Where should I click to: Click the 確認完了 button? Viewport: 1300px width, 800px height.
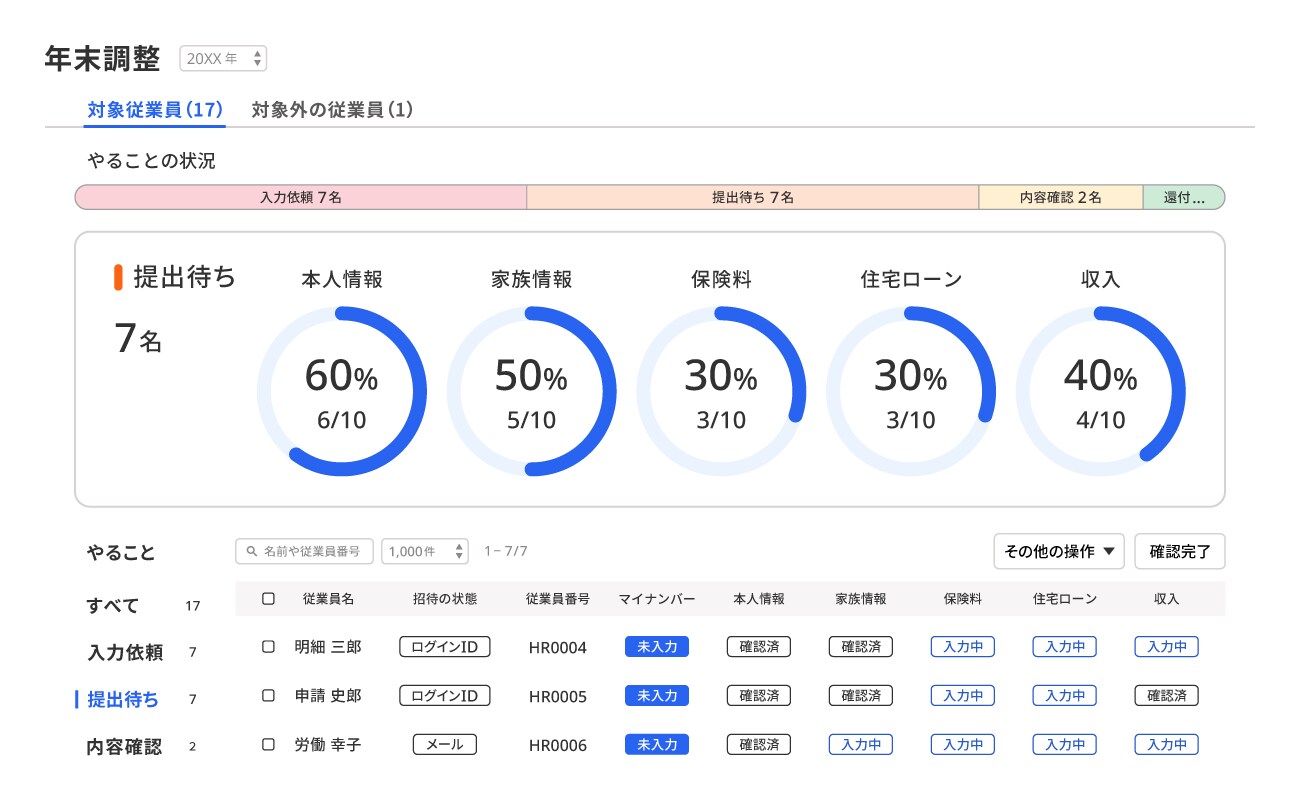tap(1179, 551)
